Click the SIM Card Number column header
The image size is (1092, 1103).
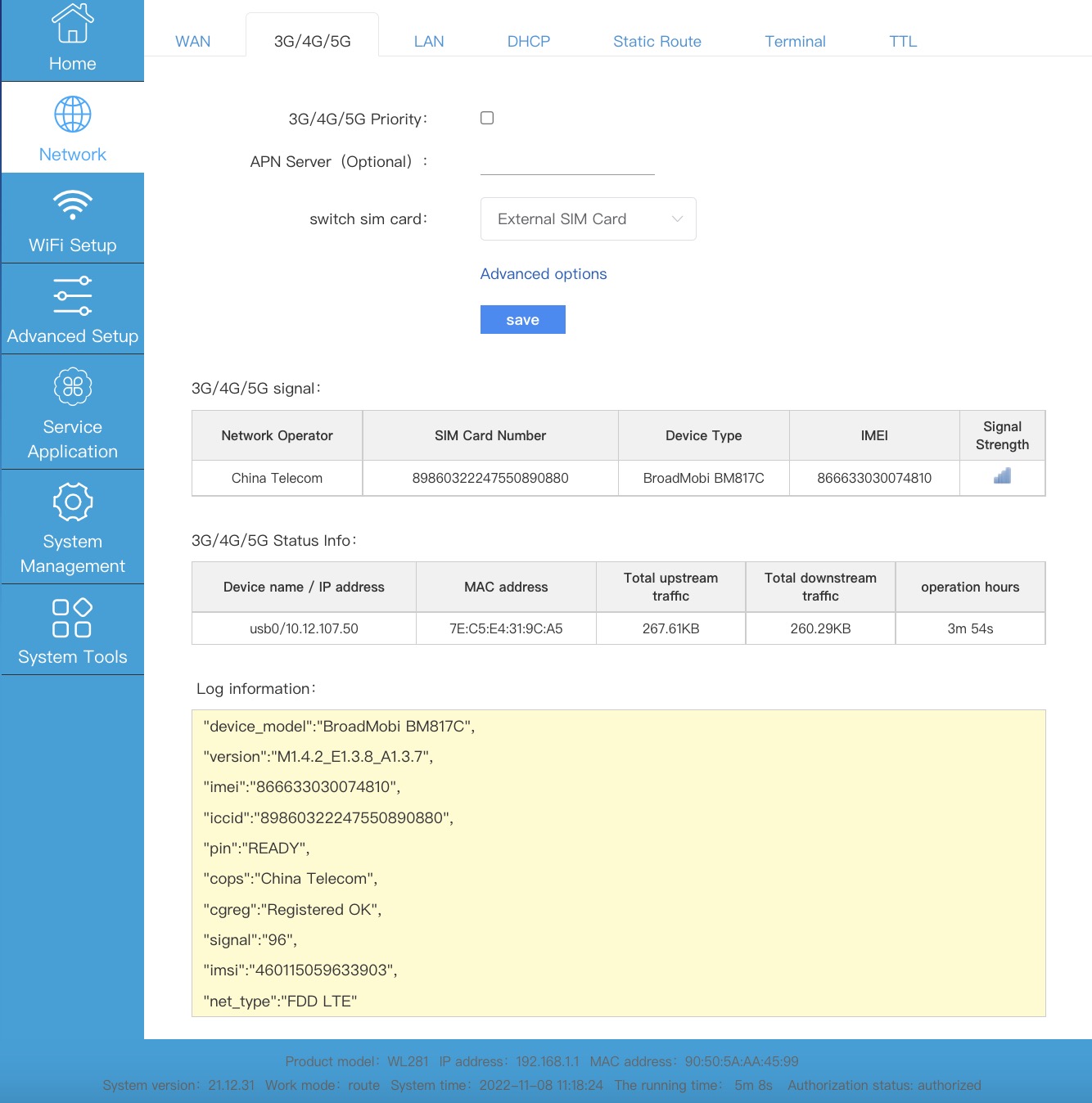tap(490, 435)
